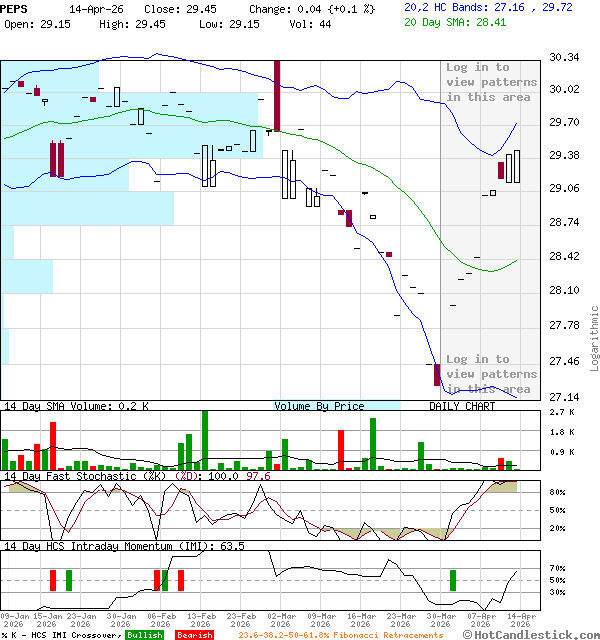Select the Volume By Price label

(320, 407)
